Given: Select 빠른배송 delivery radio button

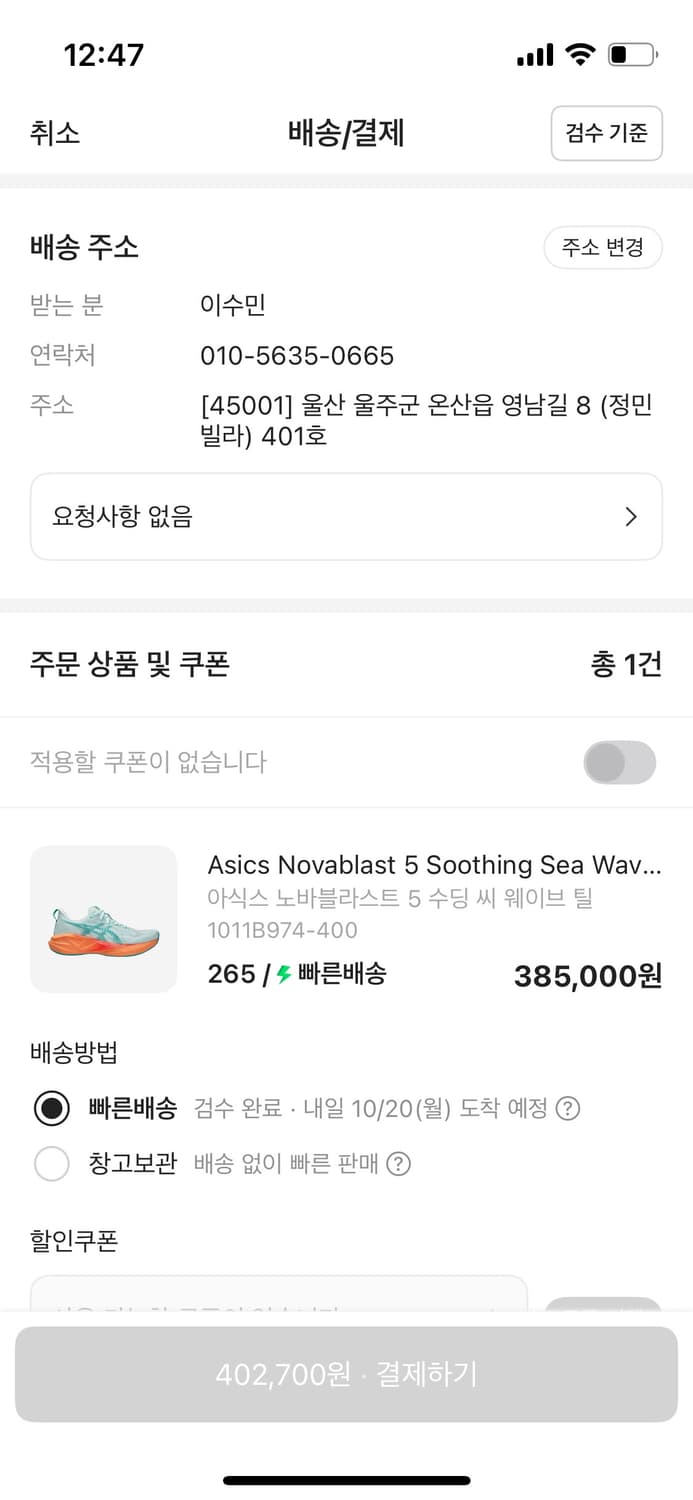Looking at the screenshot, I should coord(52,1109).
